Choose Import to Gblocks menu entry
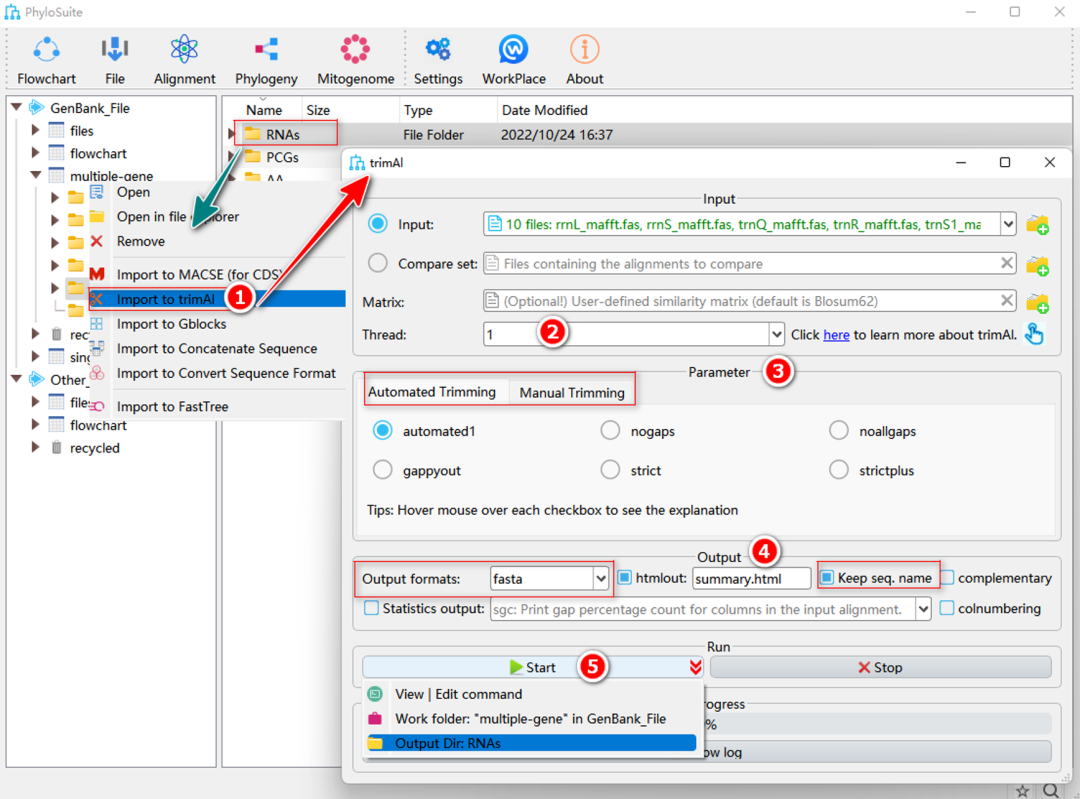Screen dimensions: 1080x799 click(217, 324)
